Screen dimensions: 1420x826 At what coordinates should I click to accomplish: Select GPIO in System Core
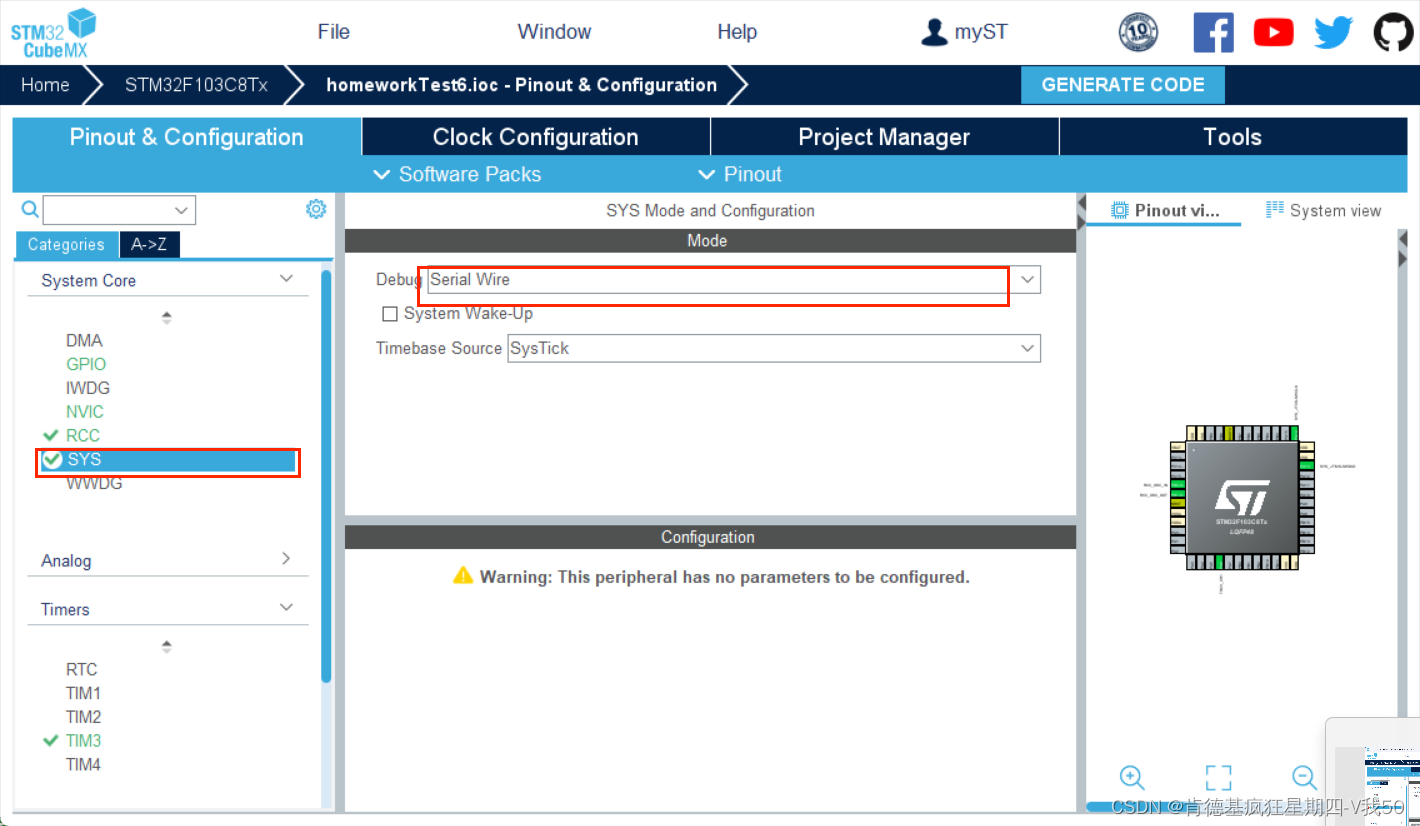click(x=86, y=365)
